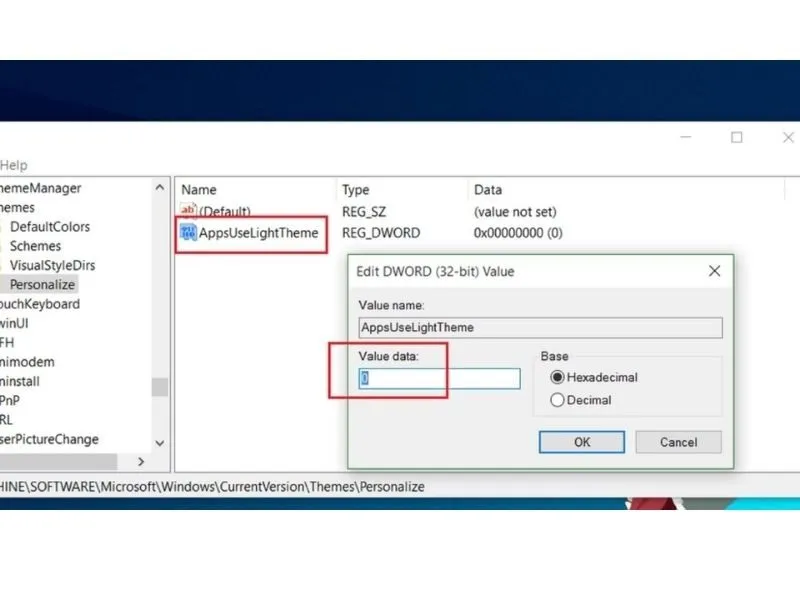This screenshot has width=800, height=600.
Task: Select the Personalize registry key
Action: 42,285
